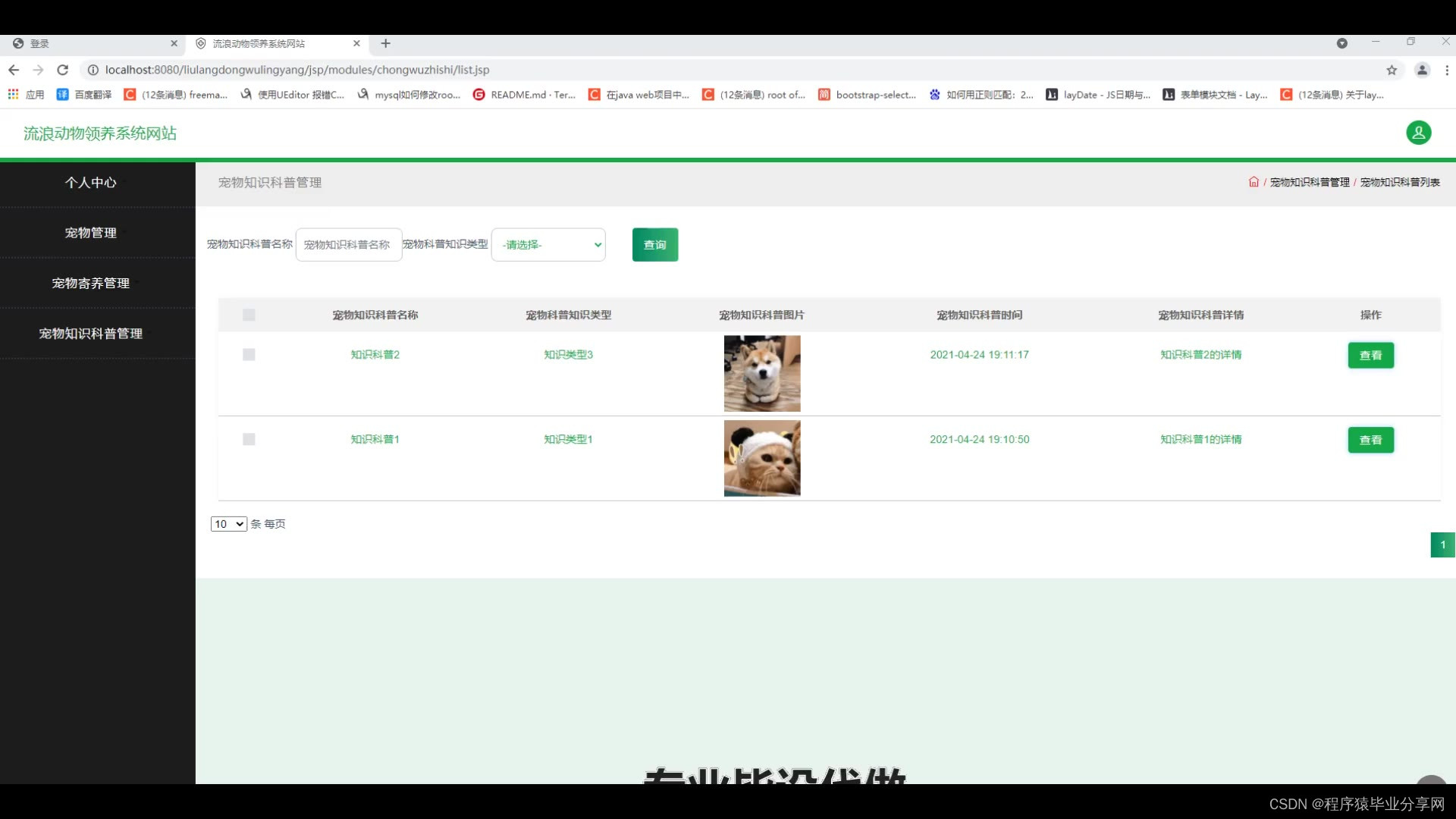Open the 10 per-page dropdown
Screen dimensions: 1456x819
[x=228, y=524]
